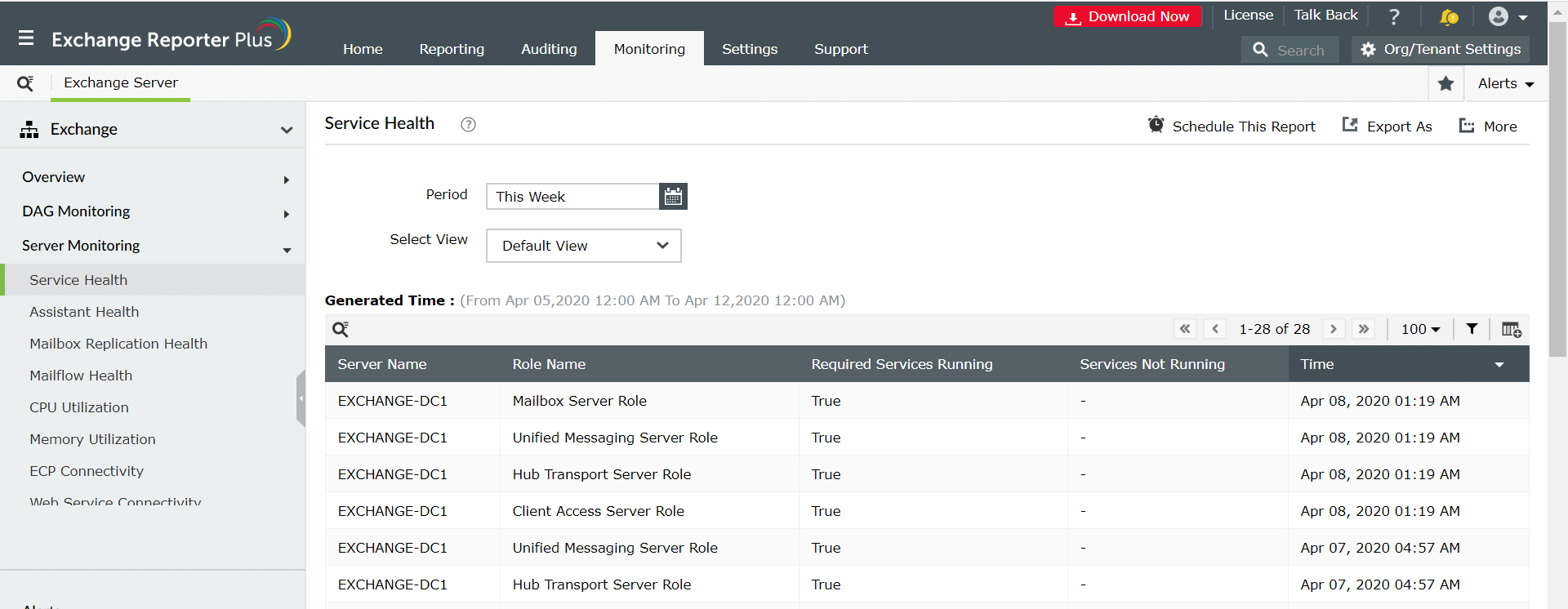Screen dimensions: 1568x609
Task: Click the page vertical scrollbar
Action: point(1557,188)
